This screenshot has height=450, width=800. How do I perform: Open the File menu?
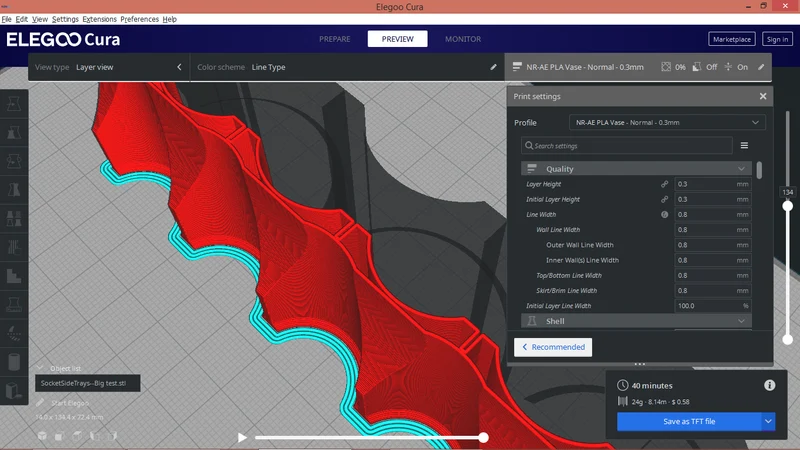6,19
